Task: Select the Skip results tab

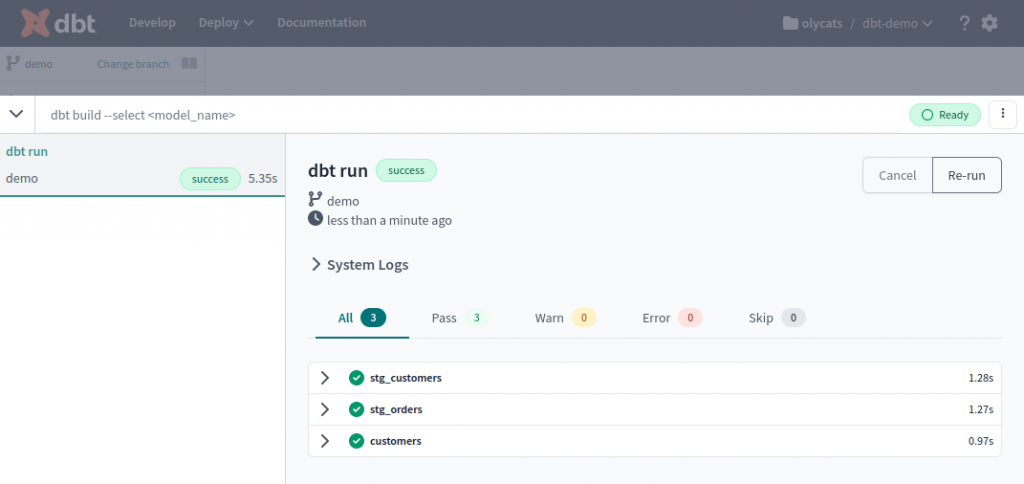Action: 776,318
